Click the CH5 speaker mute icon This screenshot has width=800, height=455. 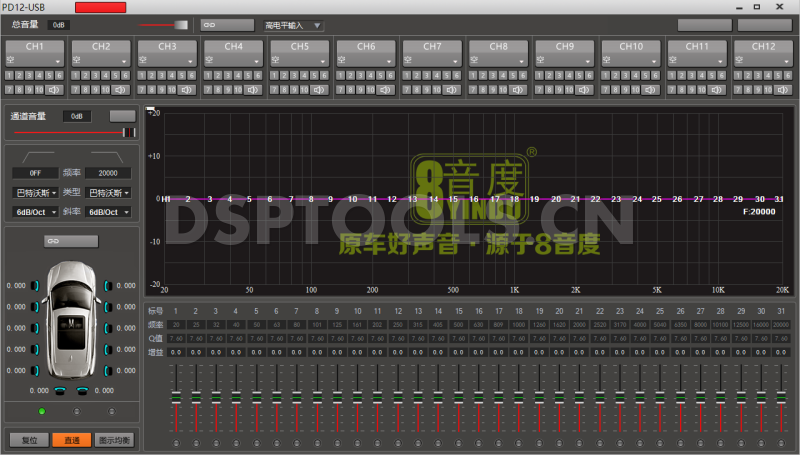pyautogui.click(x=319, y=90)
